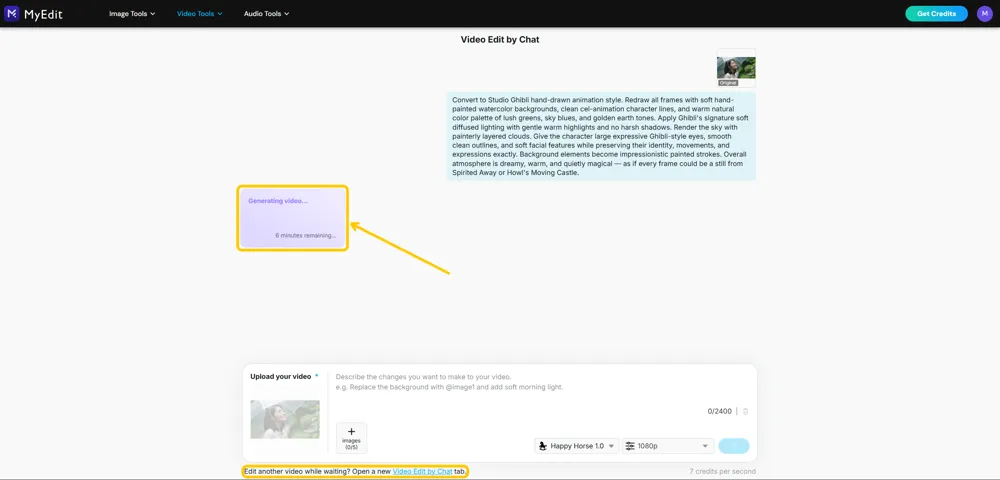Open the user profile avatar

(984, 13)
